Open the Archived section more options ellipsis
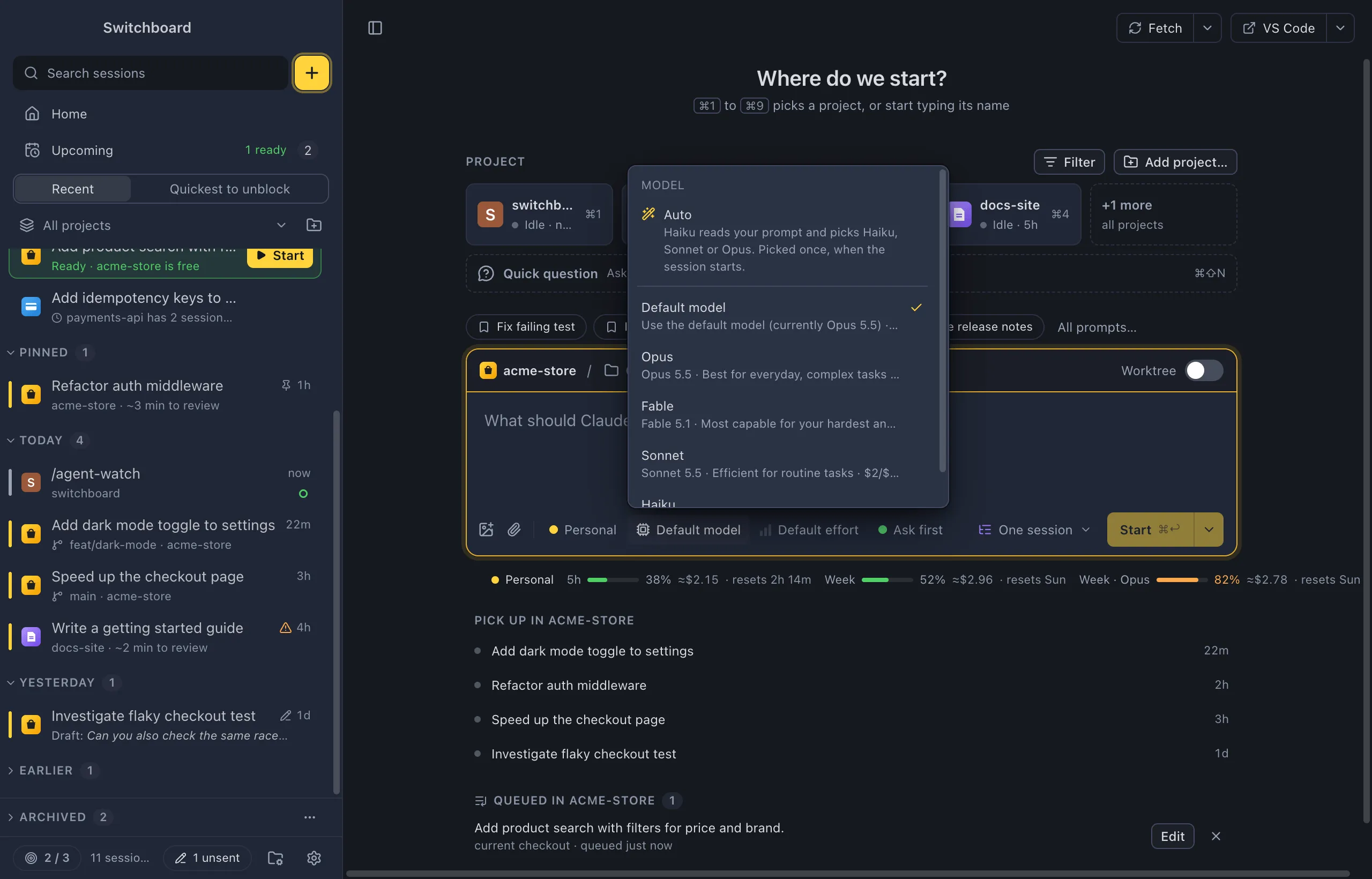This screenshot has height=879, width=1372. pos(309,817)
